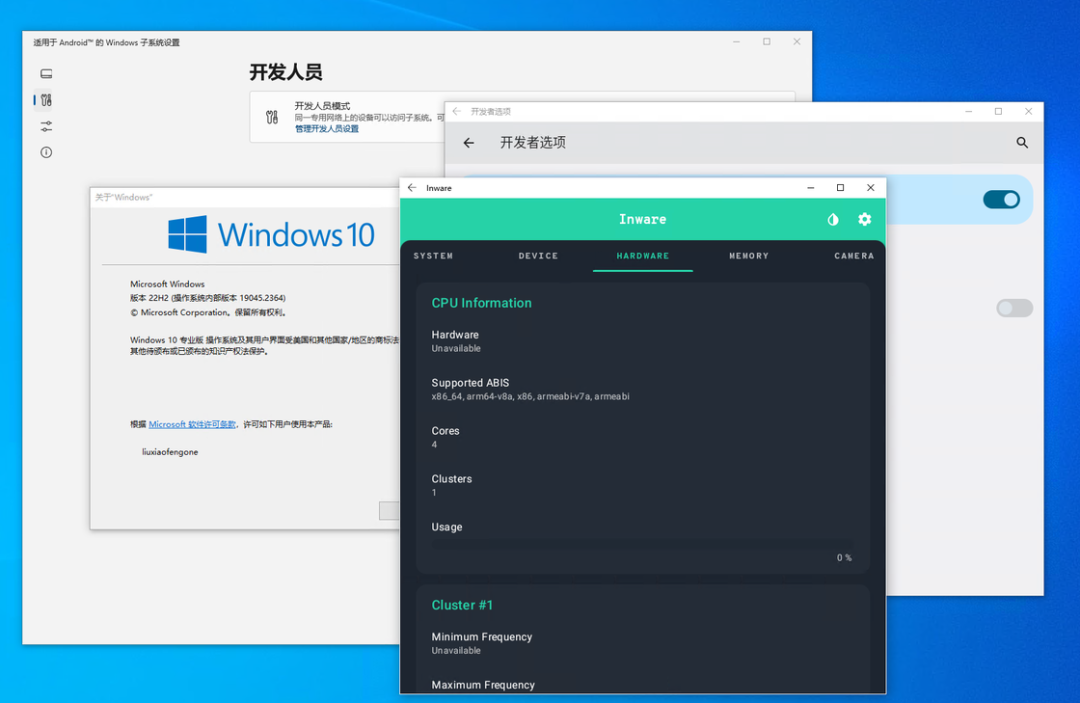This screenshot has height=703, width=1080.
Task: Toggle dark theme icon in Inware header
Action: [x=833, y=220]
